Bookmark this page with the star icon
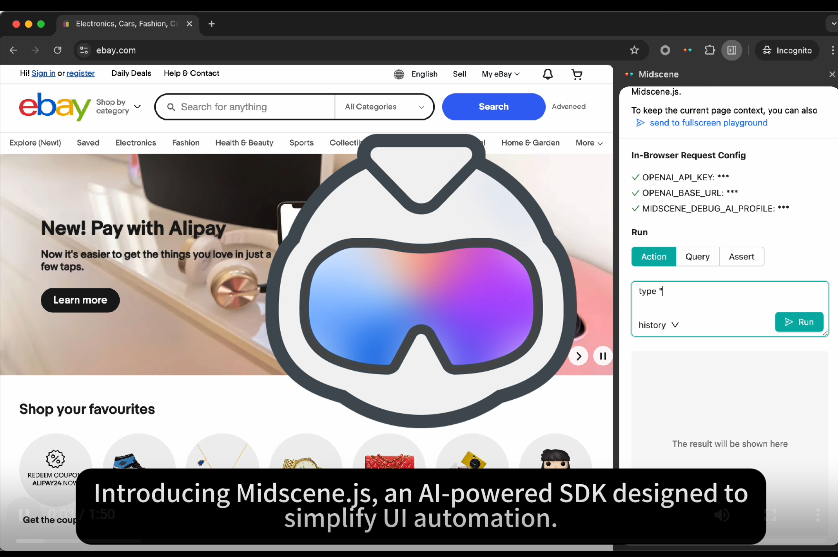The image size is (838, 557). [634, 50]
